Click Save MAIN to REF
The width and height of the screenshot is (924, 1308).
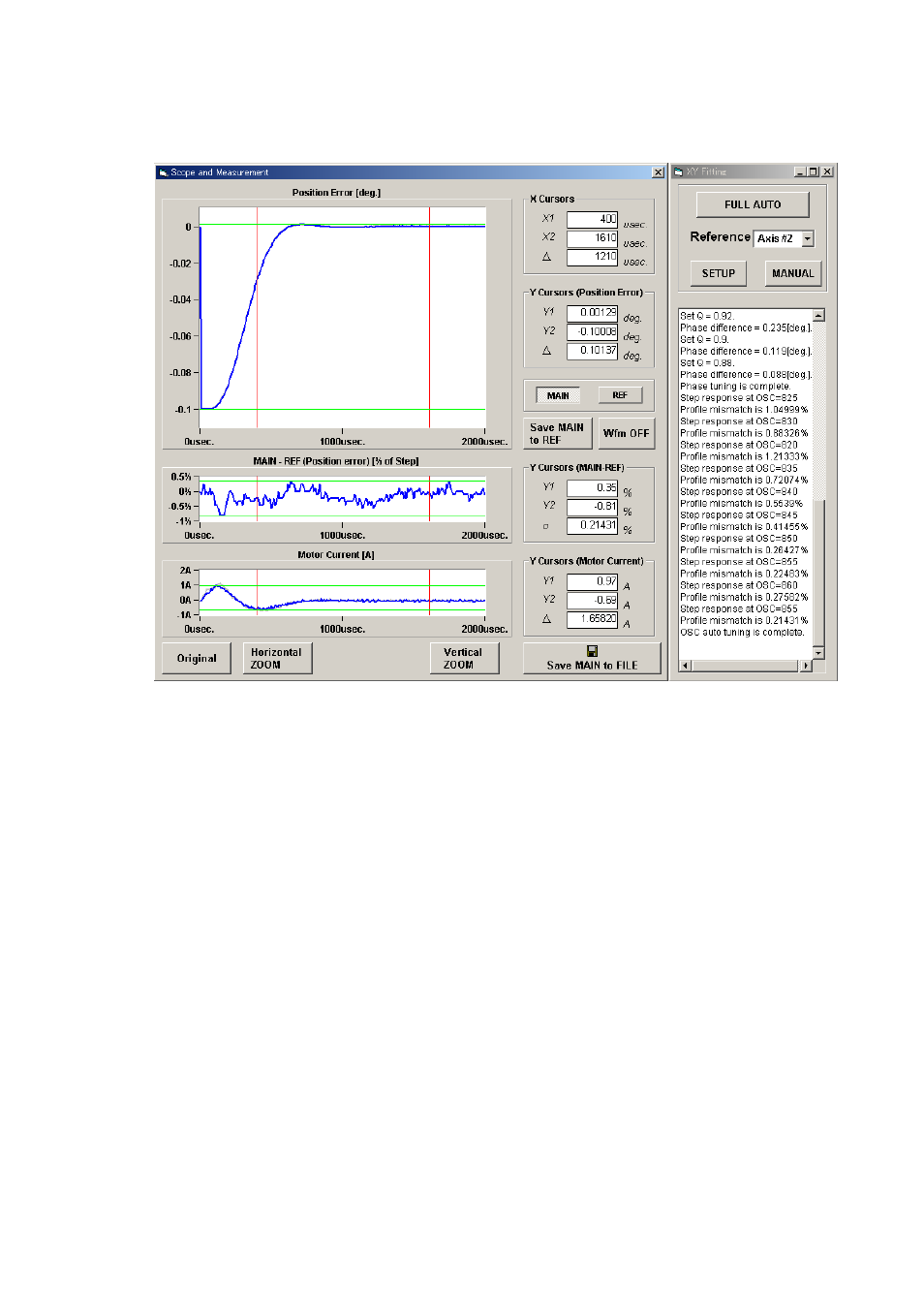(x=557, y=433)
